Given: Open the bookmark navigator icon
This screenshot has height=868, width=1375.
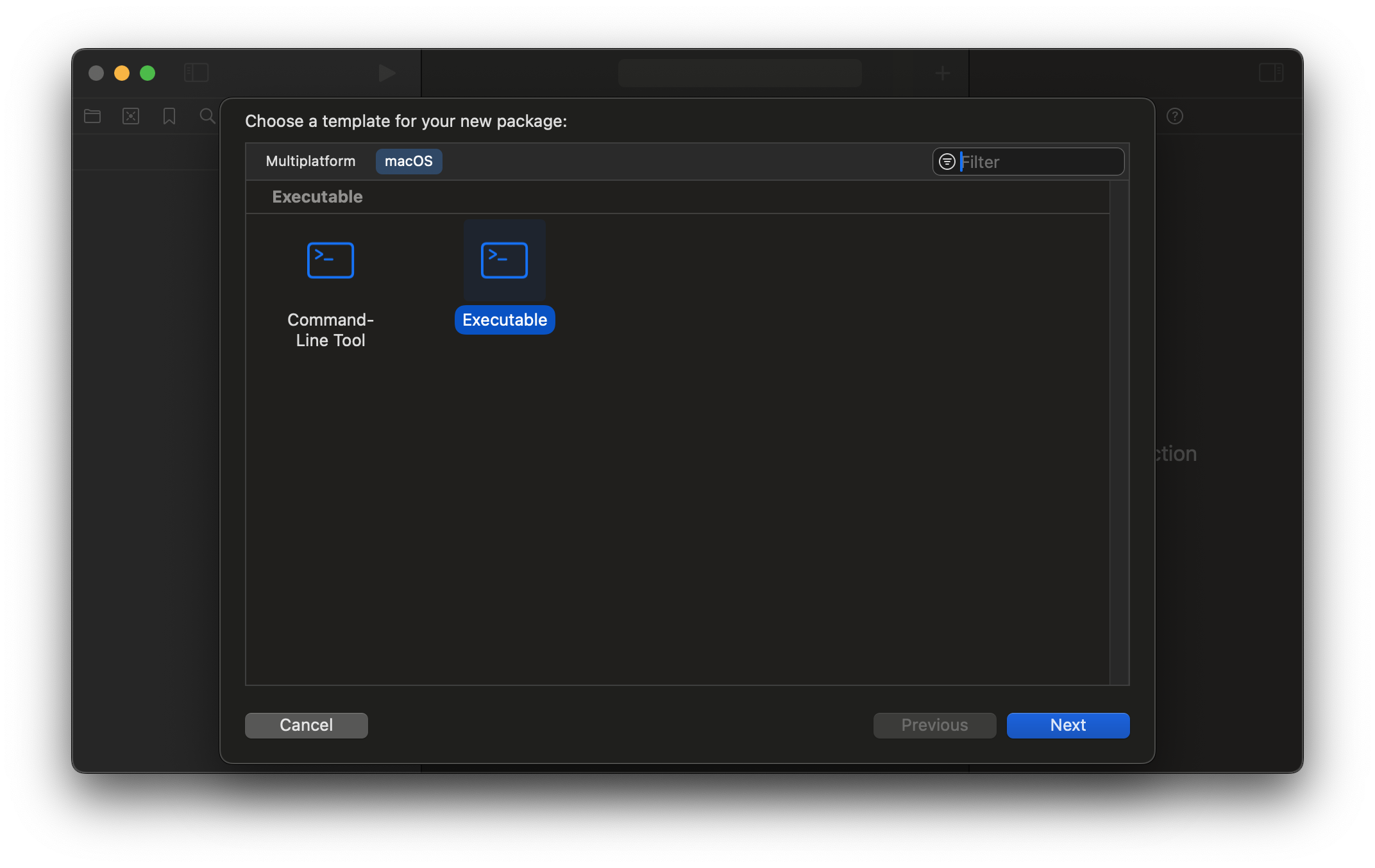Looking at the screenshot, I should pyautogui.click(x=169, y=116).
